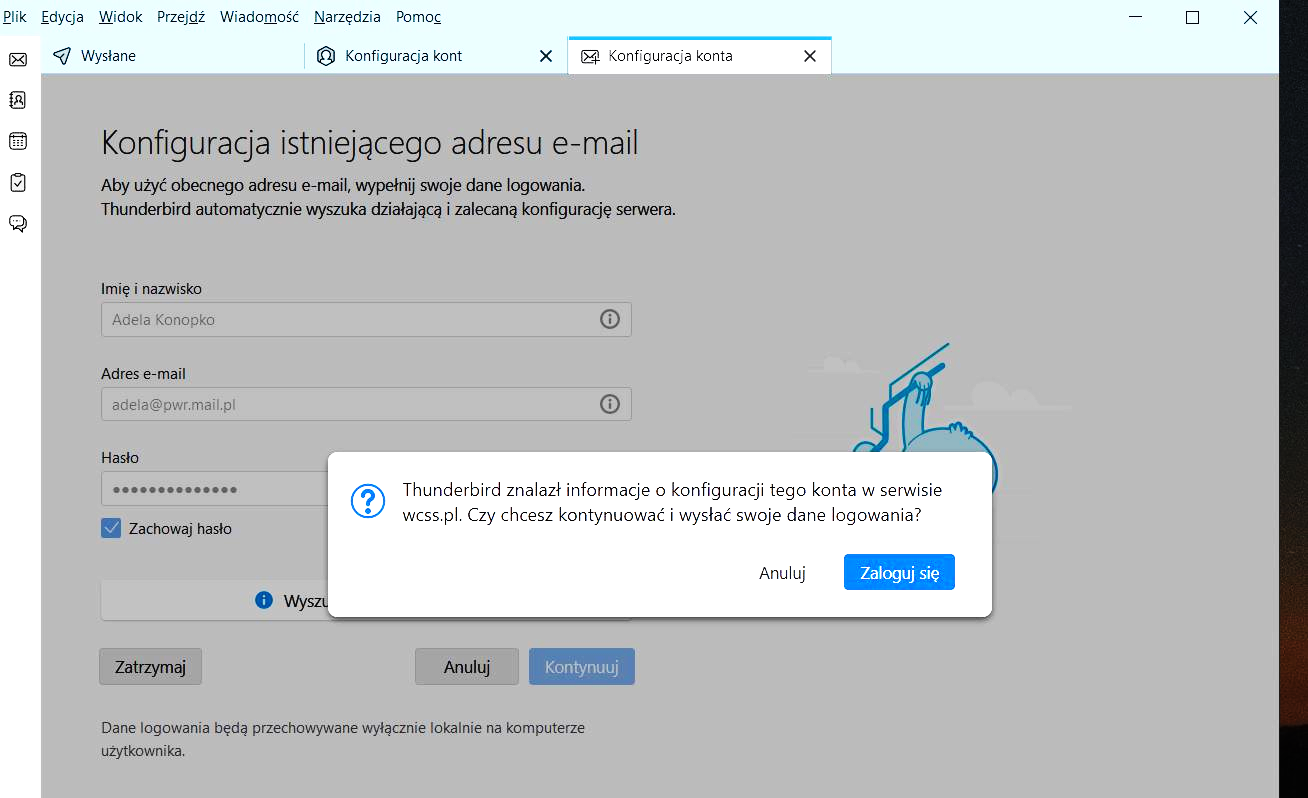This screenshot has width=1308, height=798.
Task: Switch to the Wysłane tab
Action: tap(108, 56)
